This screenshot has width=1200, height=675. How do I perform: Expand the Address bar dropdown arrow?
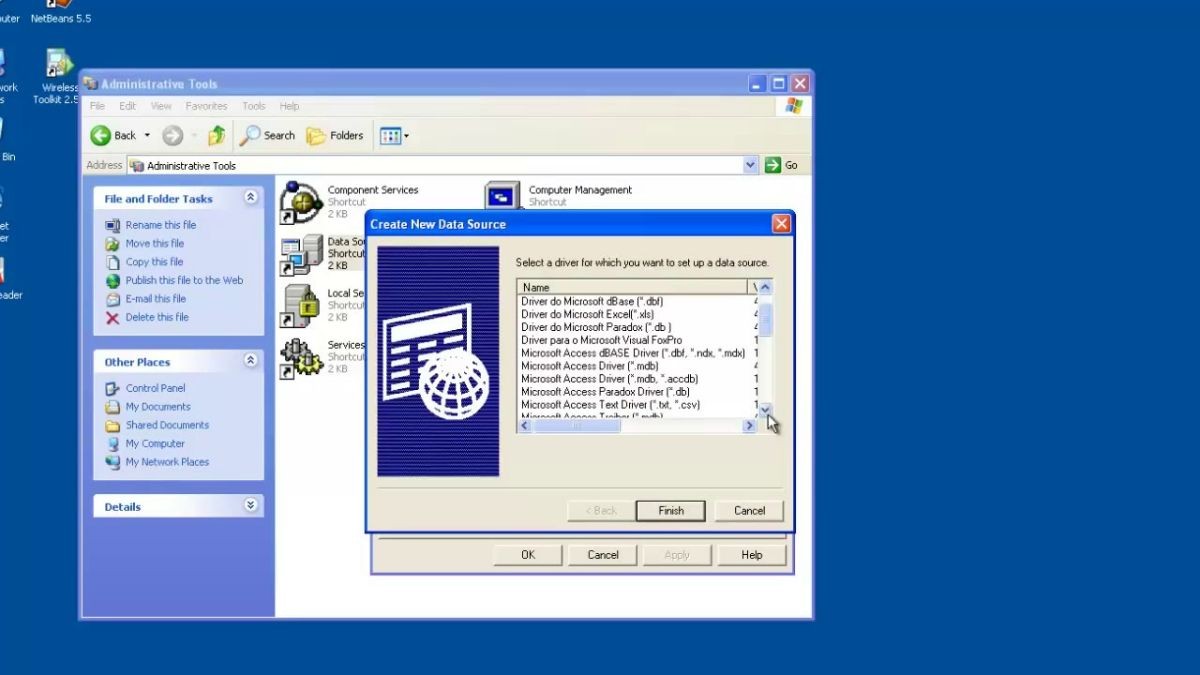point(751,165)
